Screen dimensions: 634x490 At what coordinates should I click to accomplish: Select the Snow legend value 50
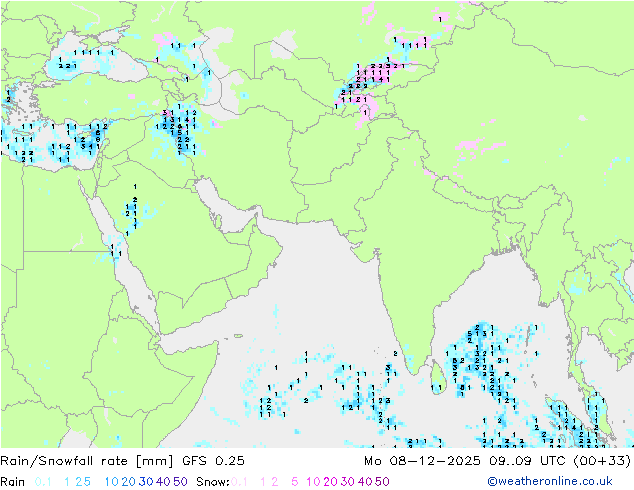coord(383,482)
